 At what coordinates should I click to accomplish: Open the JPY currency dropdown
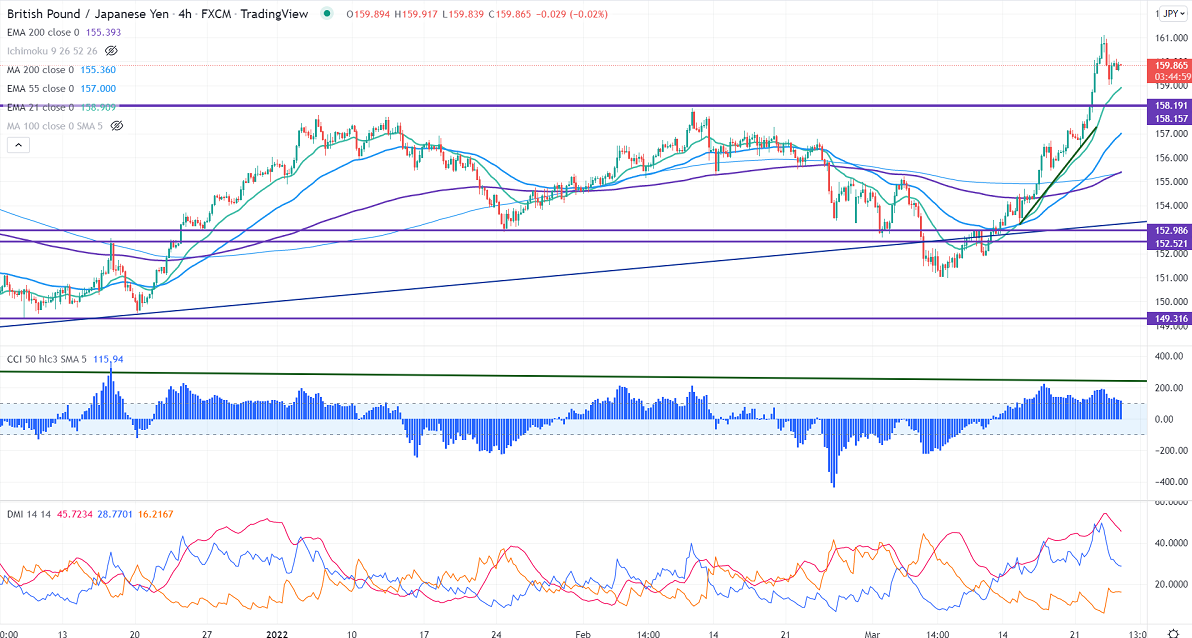[x=1171, y=14]
